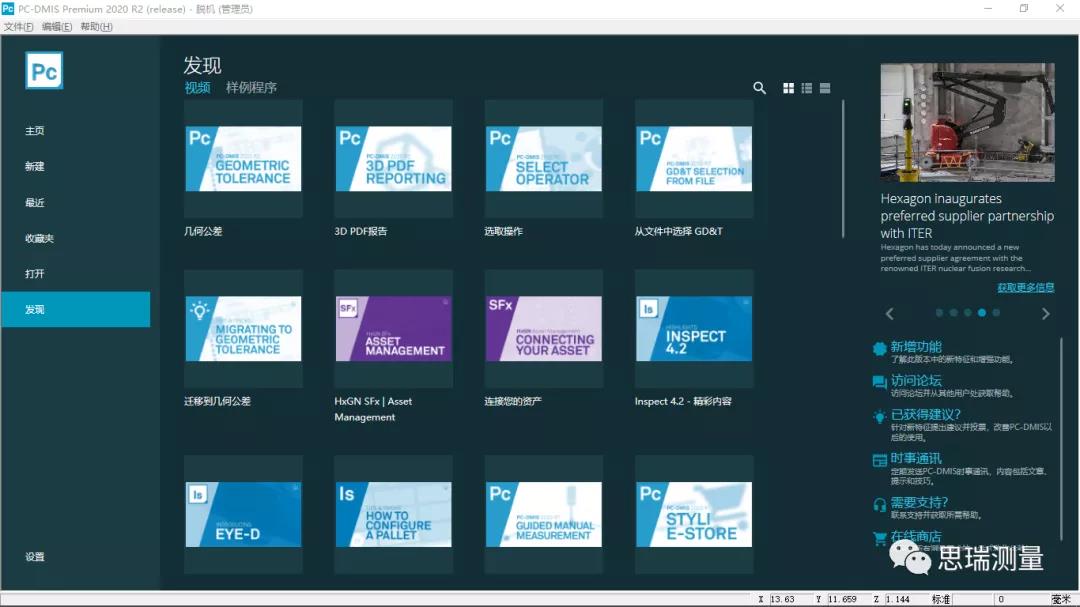Image resolution: width=1080 pixels, height=607 pixels.
Task: Open the Geometric Tolerance video thumbnail
Action: (x=243, y=159)
